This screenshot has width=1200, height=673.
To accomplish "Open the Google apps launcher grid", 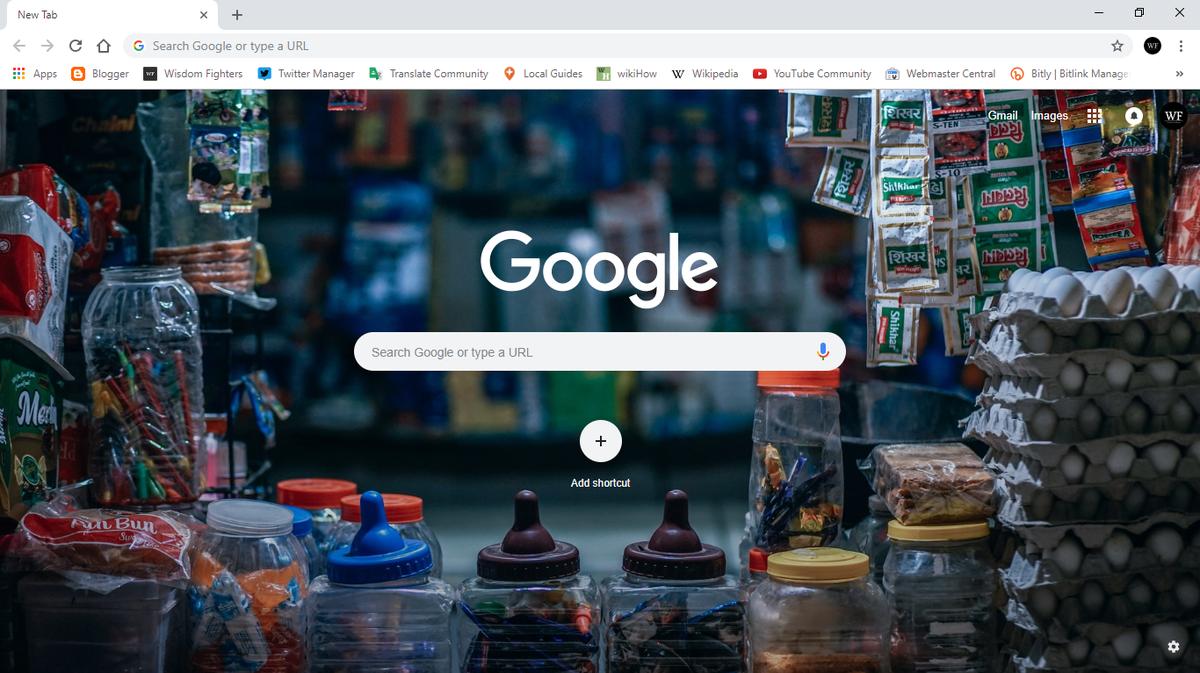I will click(x=1094, y=115).
